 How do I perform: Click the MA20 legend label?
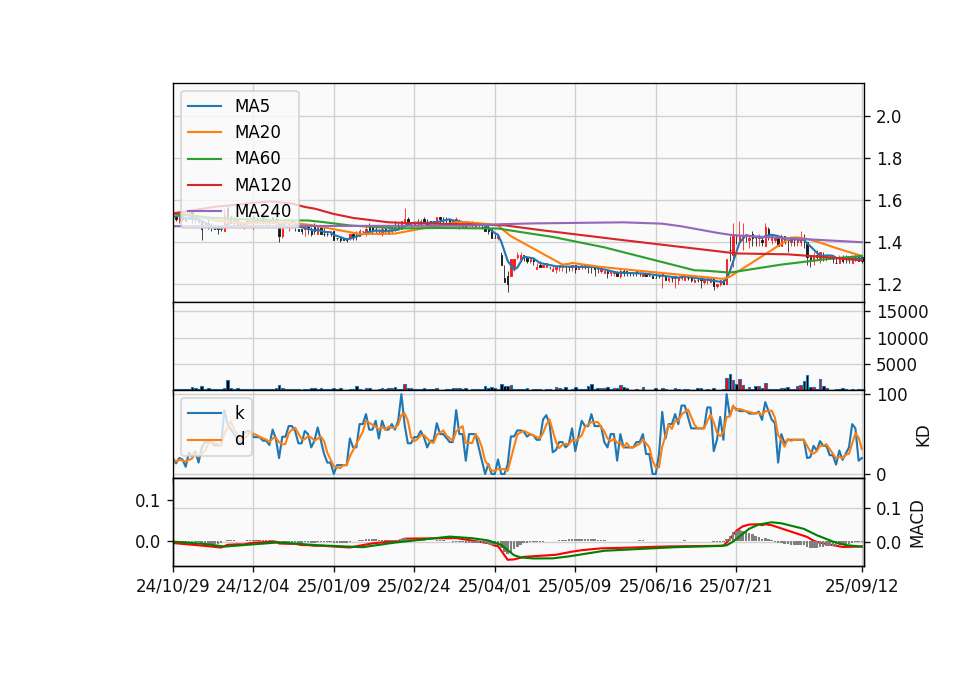(258, 132)
